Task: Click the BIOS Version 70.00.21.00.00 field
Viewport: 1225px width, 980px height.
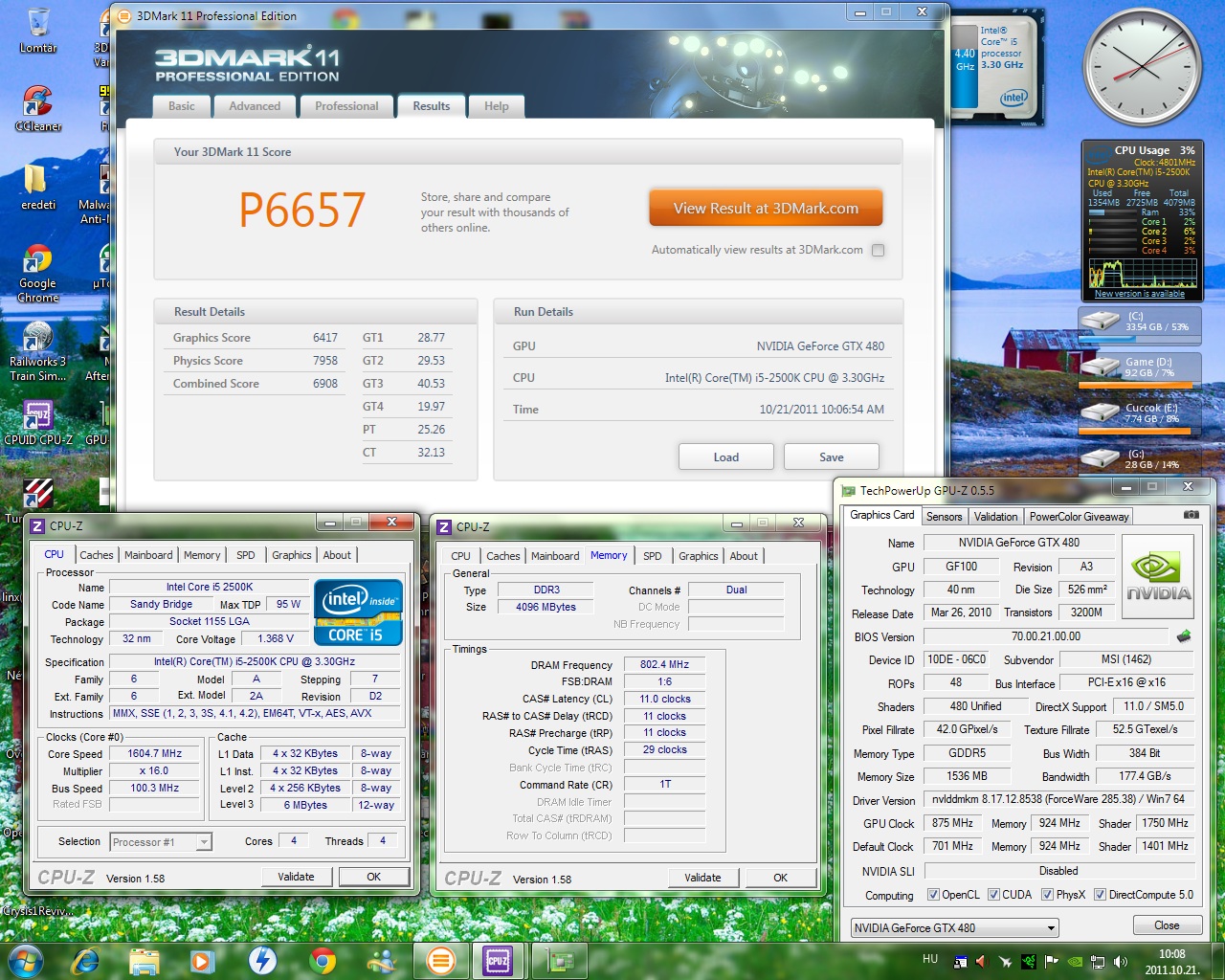Action: point(1046,636)
